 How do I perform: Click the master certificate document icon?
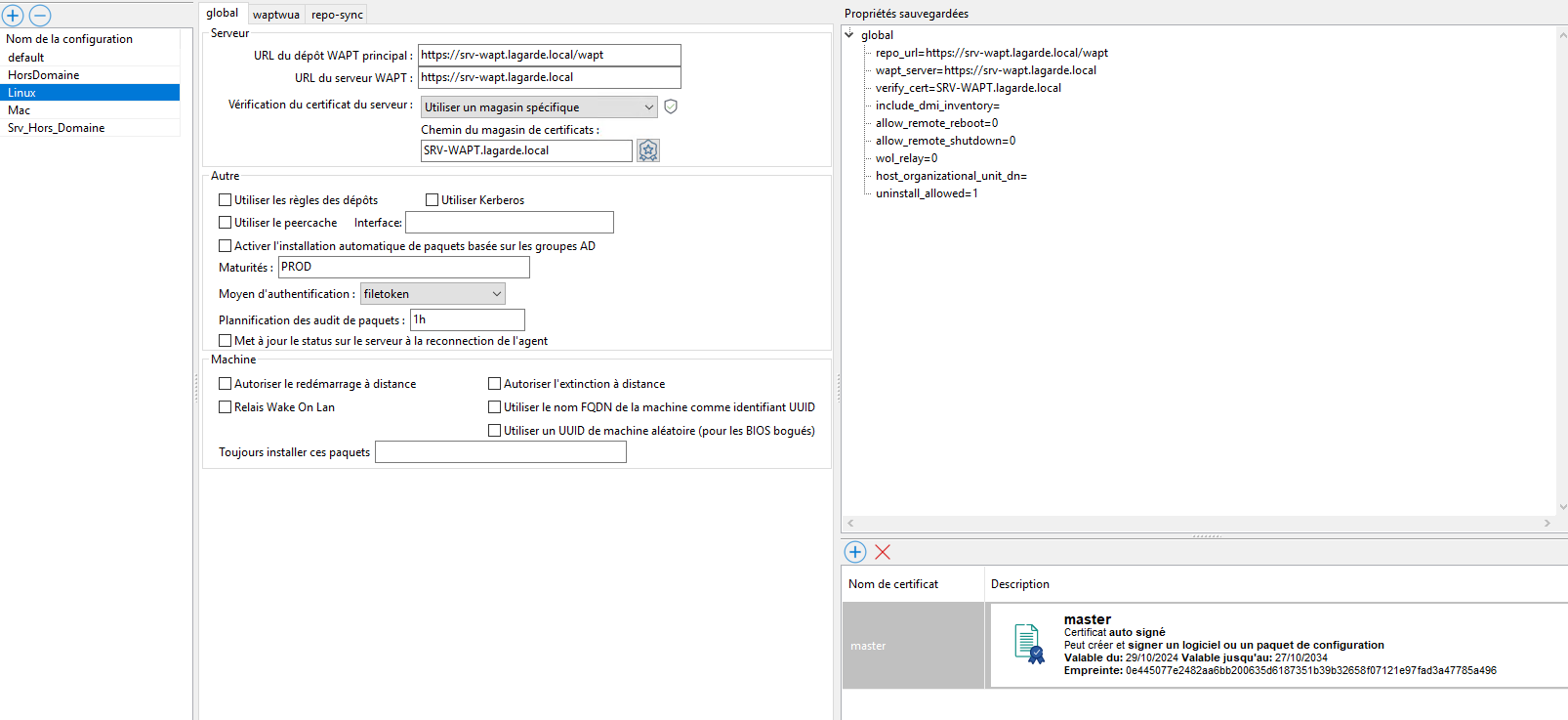pyautogui.click(x=1028, y=644)
